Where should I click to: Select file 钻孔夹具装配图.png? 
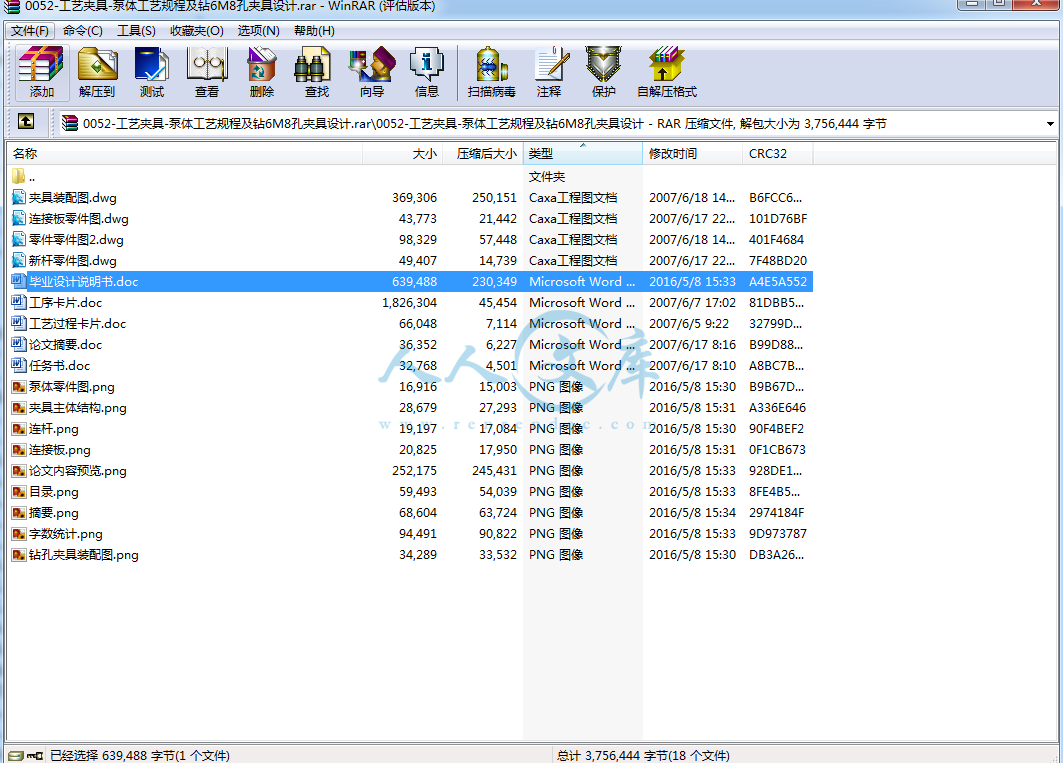[83, 555]
